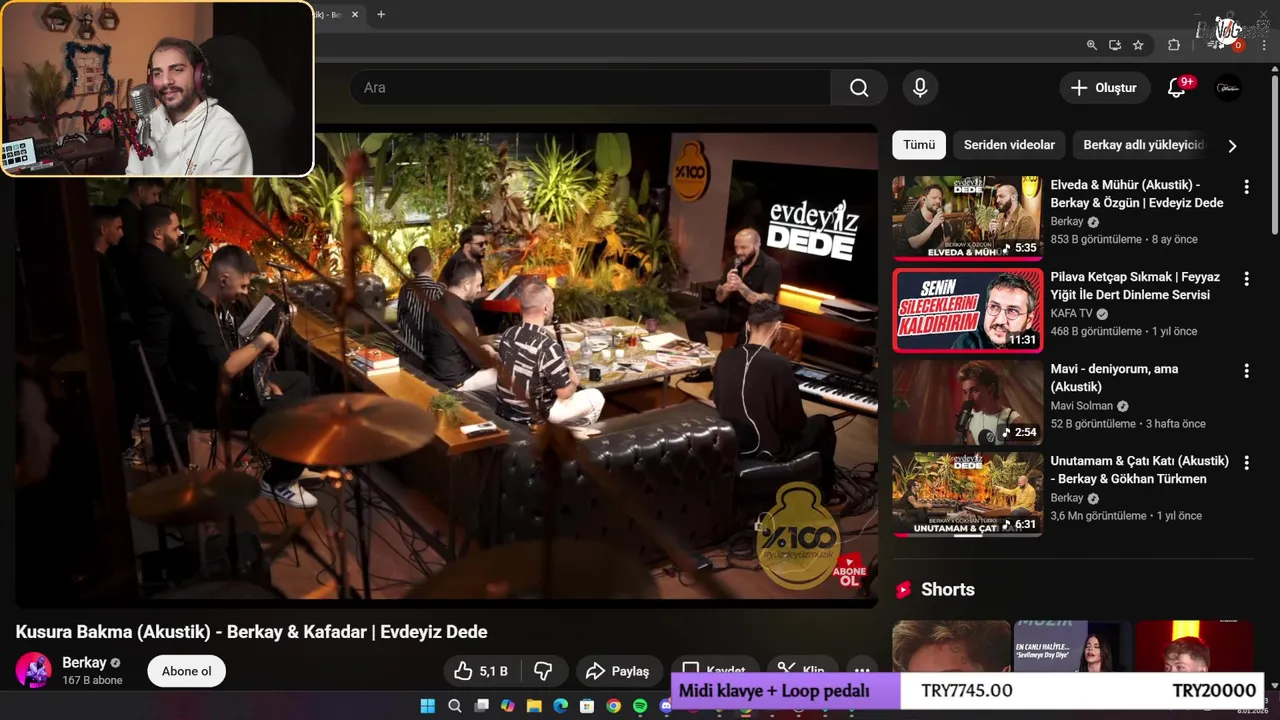This screenshot has width=1280, height=720.
Task: Click the Kaydet save button
Action: point(714,671)
